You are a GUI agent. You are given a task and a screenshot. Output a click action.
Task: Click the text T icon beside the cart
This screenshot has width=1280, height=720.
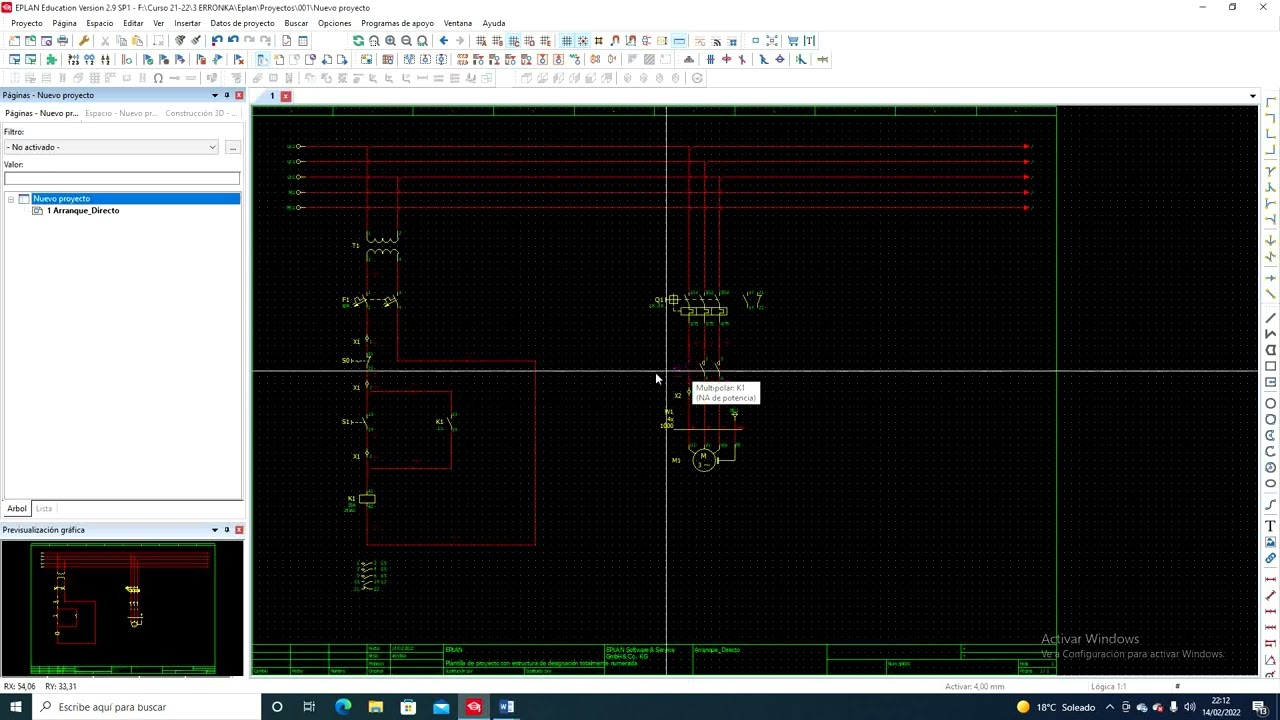pyautogui.click(x=809, y=41)
